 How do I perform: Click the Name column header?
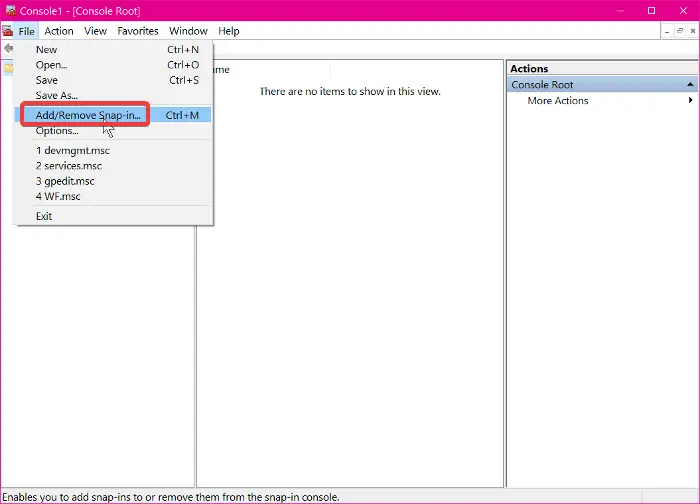(271, 70)
